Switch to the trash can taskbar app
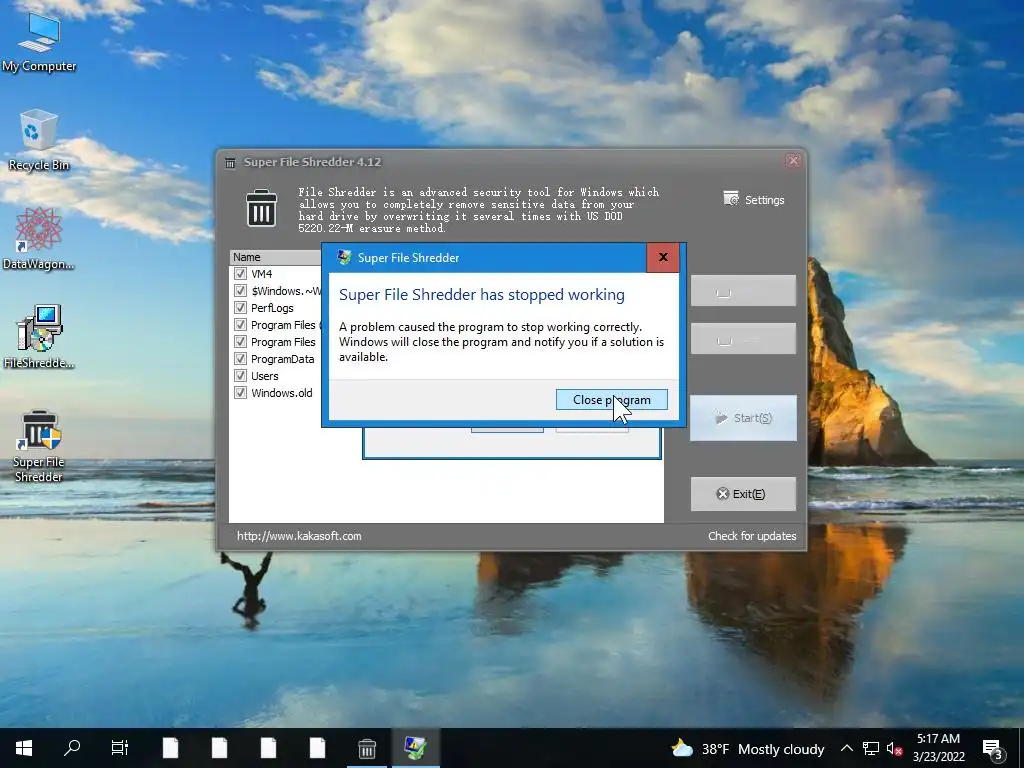This screenshot has height=768, width=1024. point(367,748)
